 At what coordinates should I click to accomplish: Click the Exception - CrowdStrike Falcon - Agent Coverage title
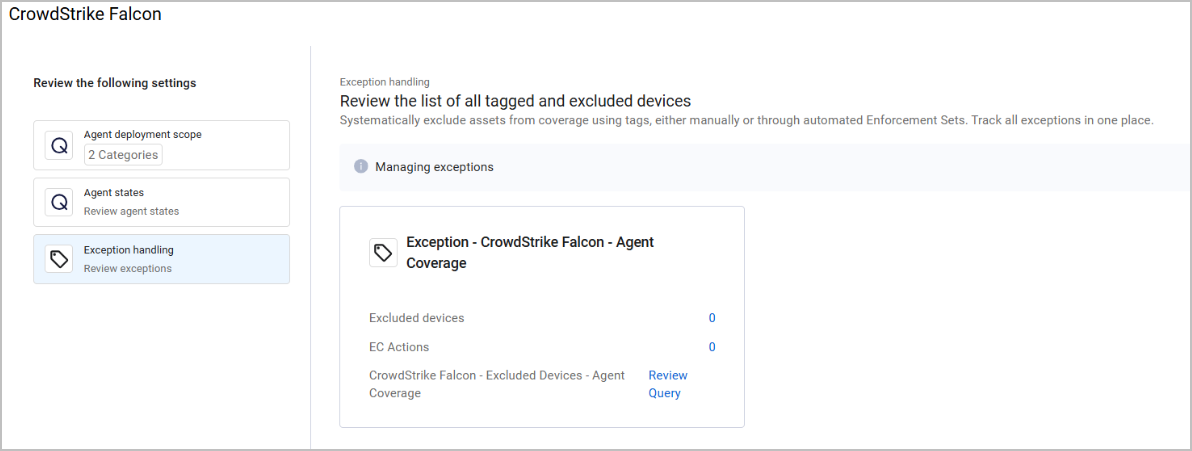[x=530, y=252]
